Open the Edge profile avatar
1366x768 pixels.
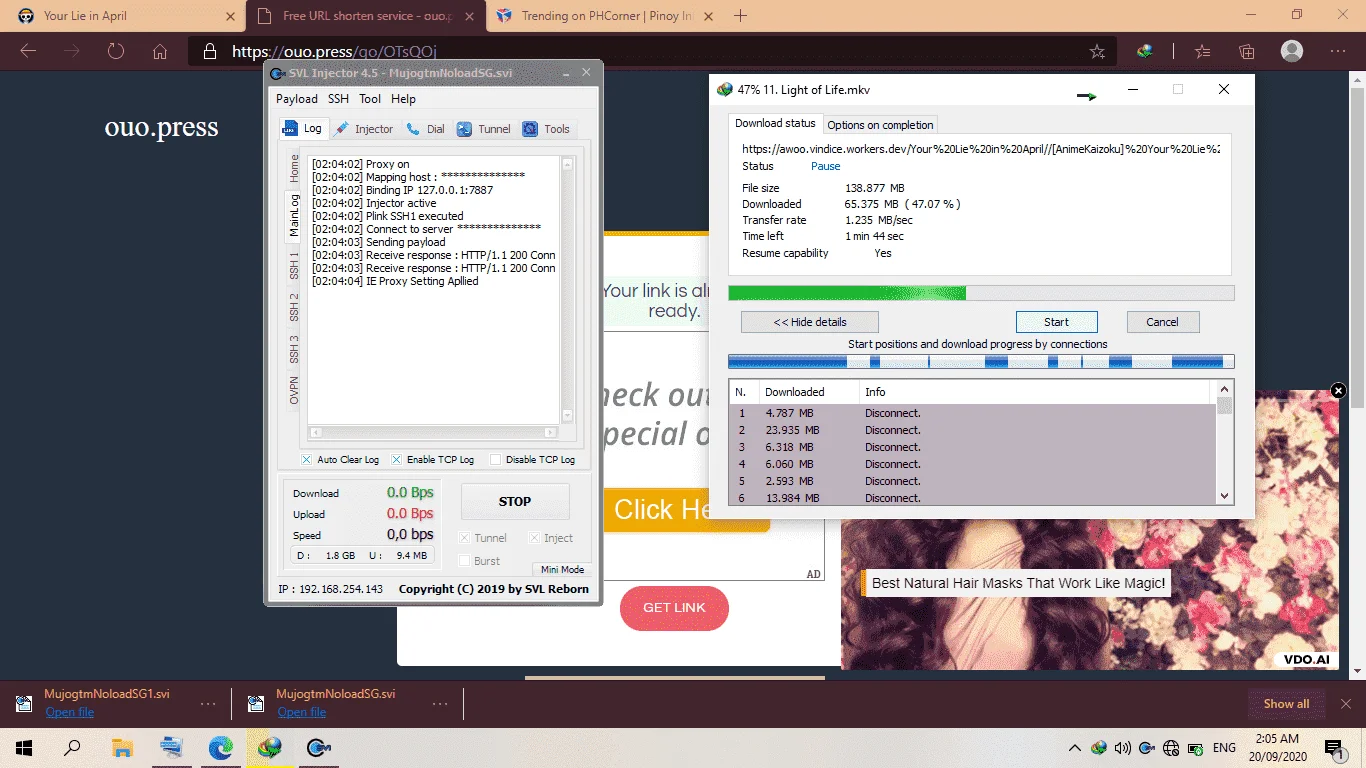(1292, 51)
